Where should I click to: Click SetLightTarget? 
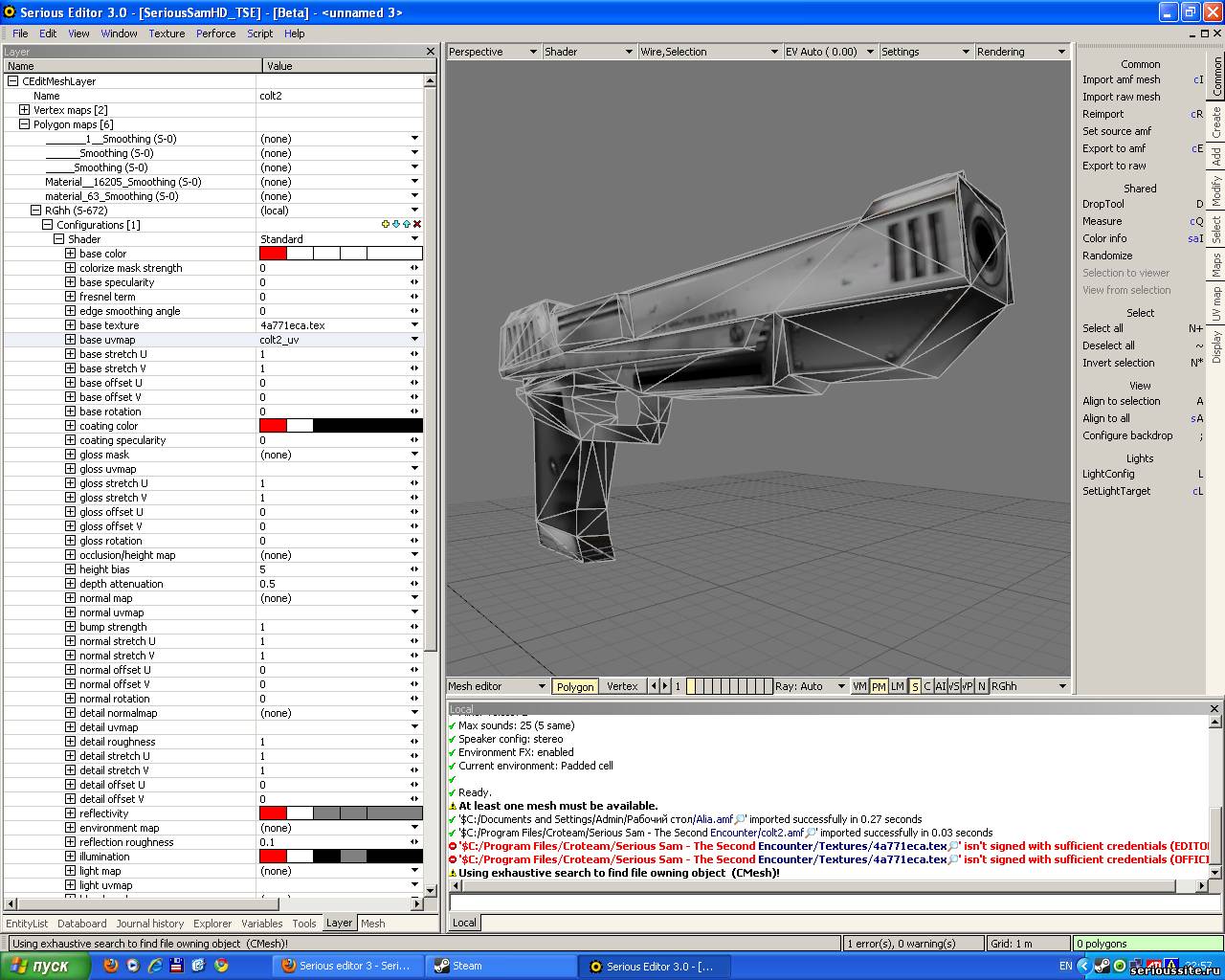pyautogui.click(x=1116, y=491)
